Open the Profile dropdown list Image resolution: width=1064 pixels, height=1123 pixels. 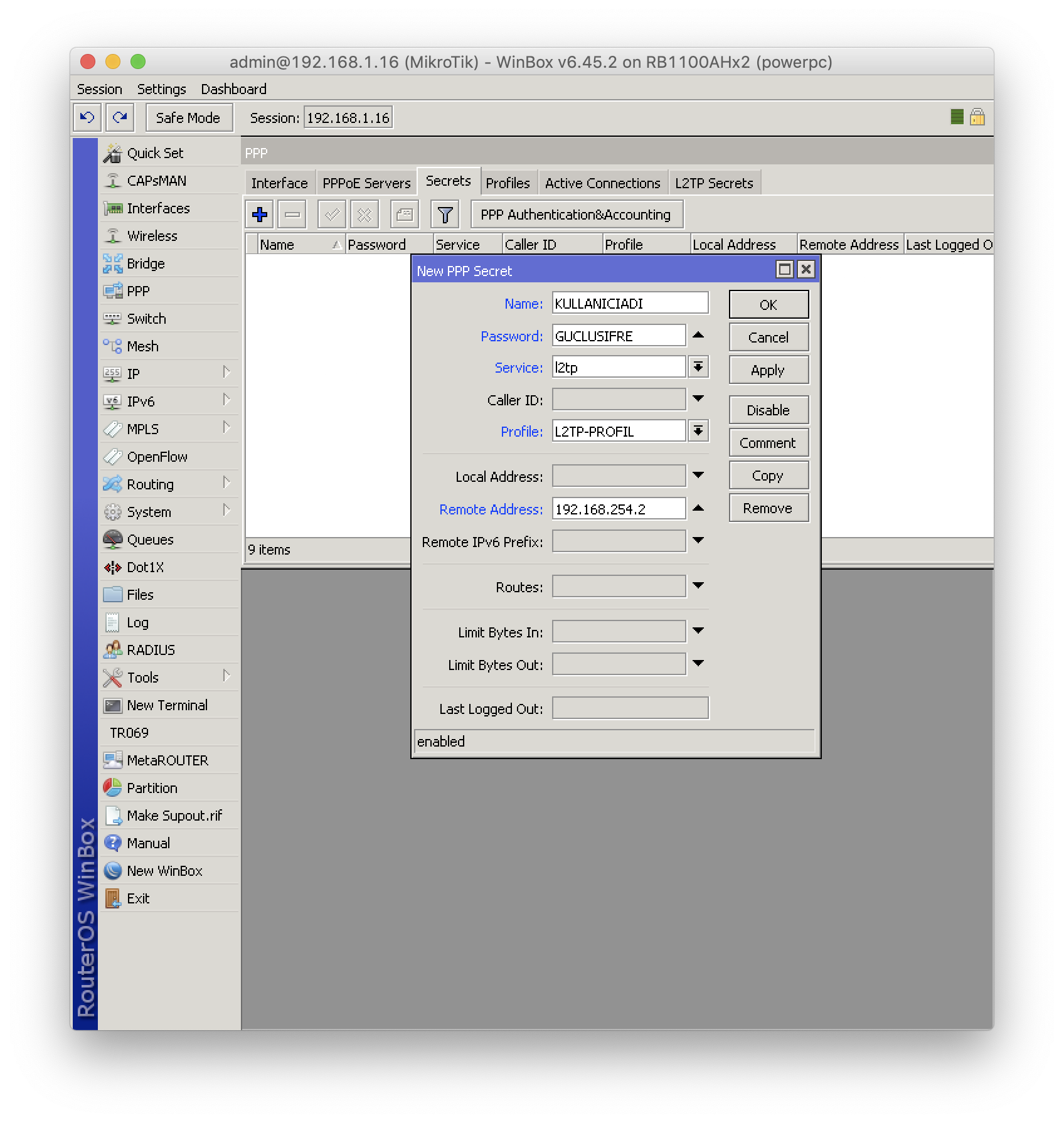(698, 432)
